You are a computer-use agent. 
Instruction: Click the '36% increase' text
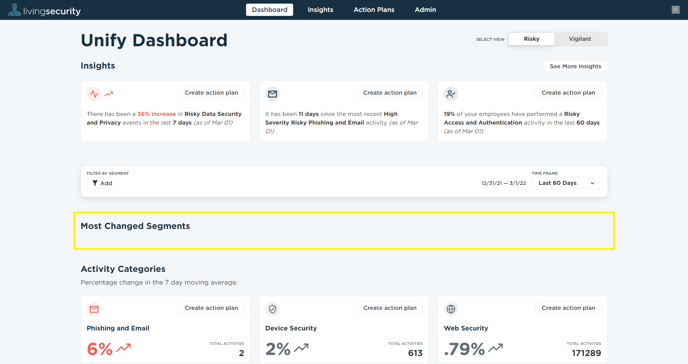[x=156, y=114]
